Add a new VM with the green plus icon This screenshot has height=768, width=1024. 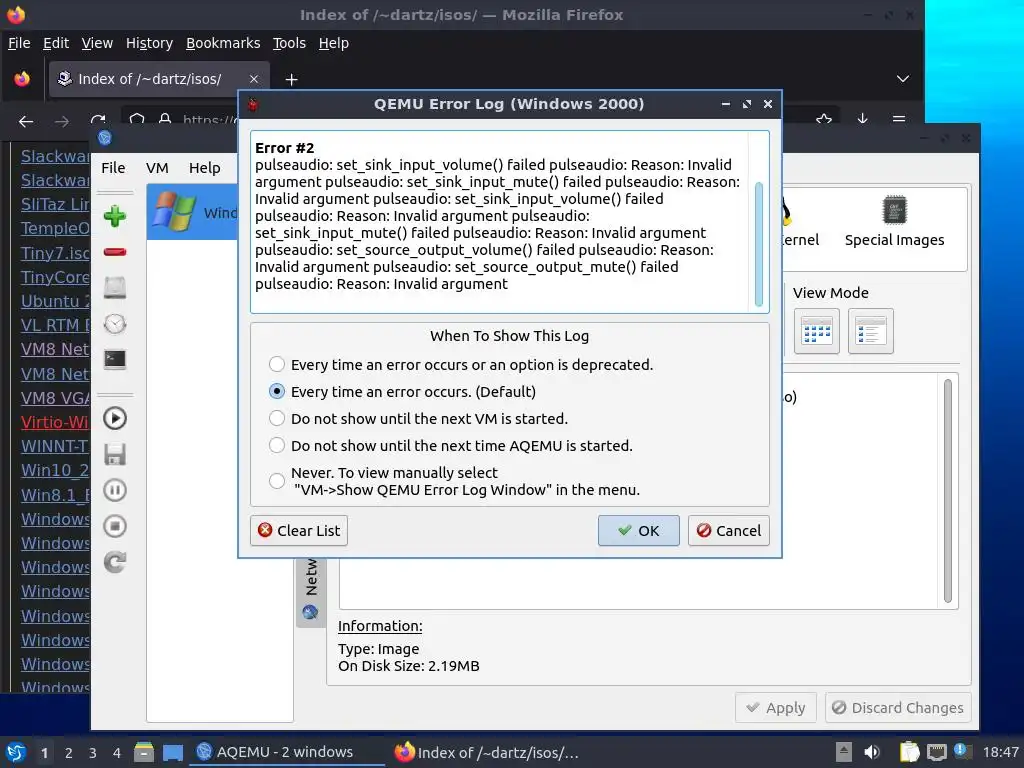click(115, 216)
